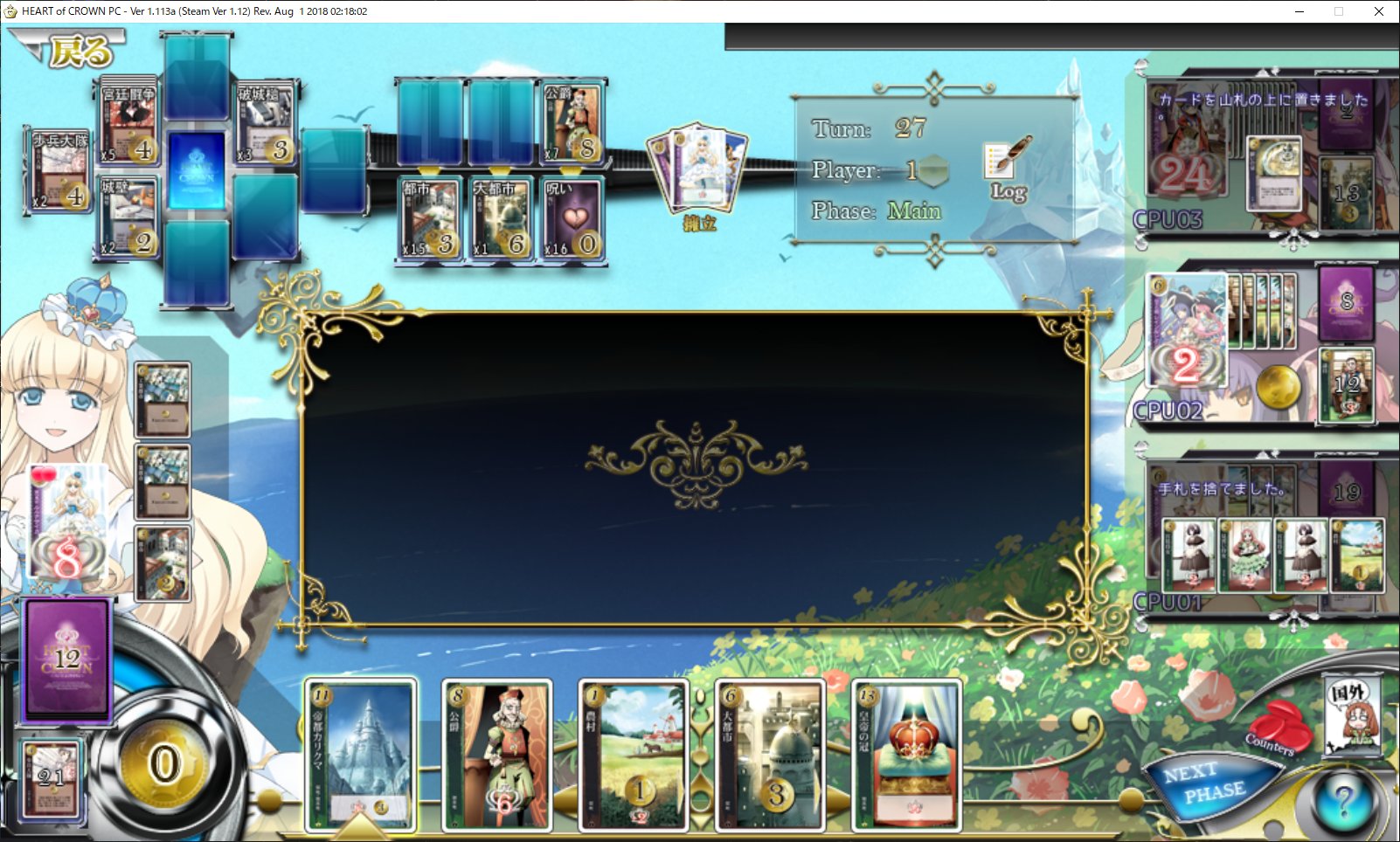This screenshot has width=1400, height=842.
Task: Click the CPU03 player name
Action: click(x=1168, y=219)
